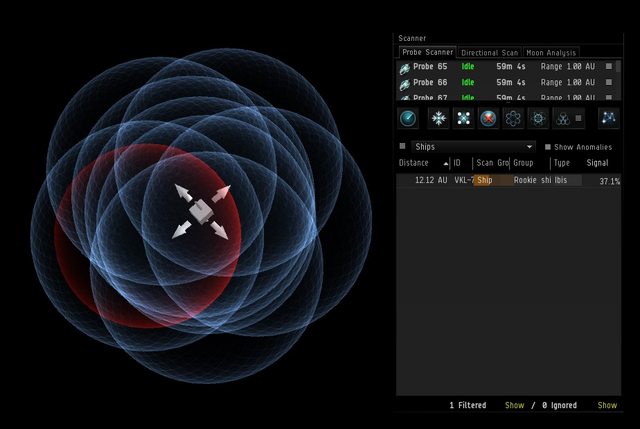The image size is (640, 429).
Task: Click the lower-left pointing probe arrow
Action: 181,230
